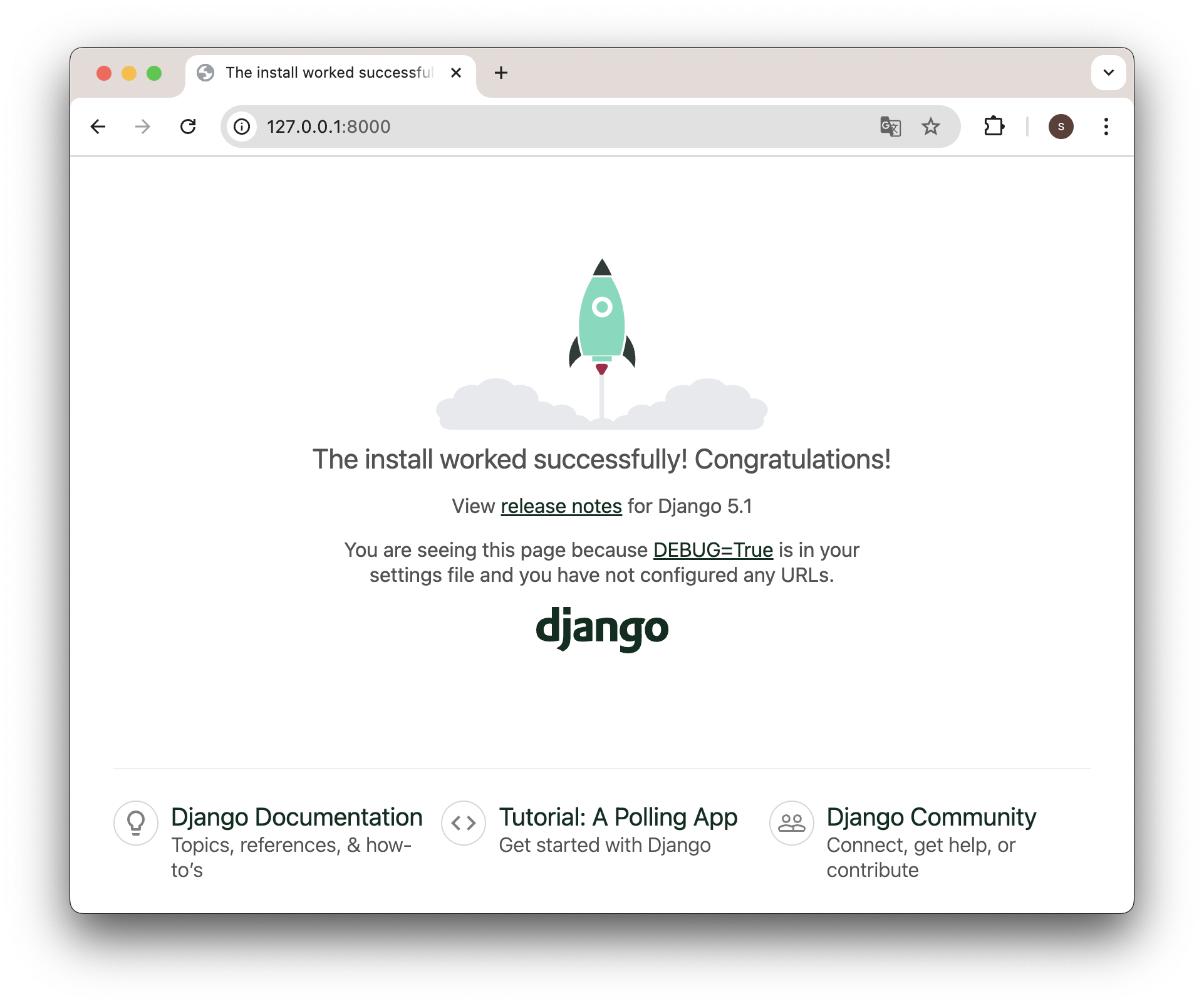The height and width of the screenshot is (1006, 1204).
Task: Open the DEBUG=True link
Action: tap(713, 550)
